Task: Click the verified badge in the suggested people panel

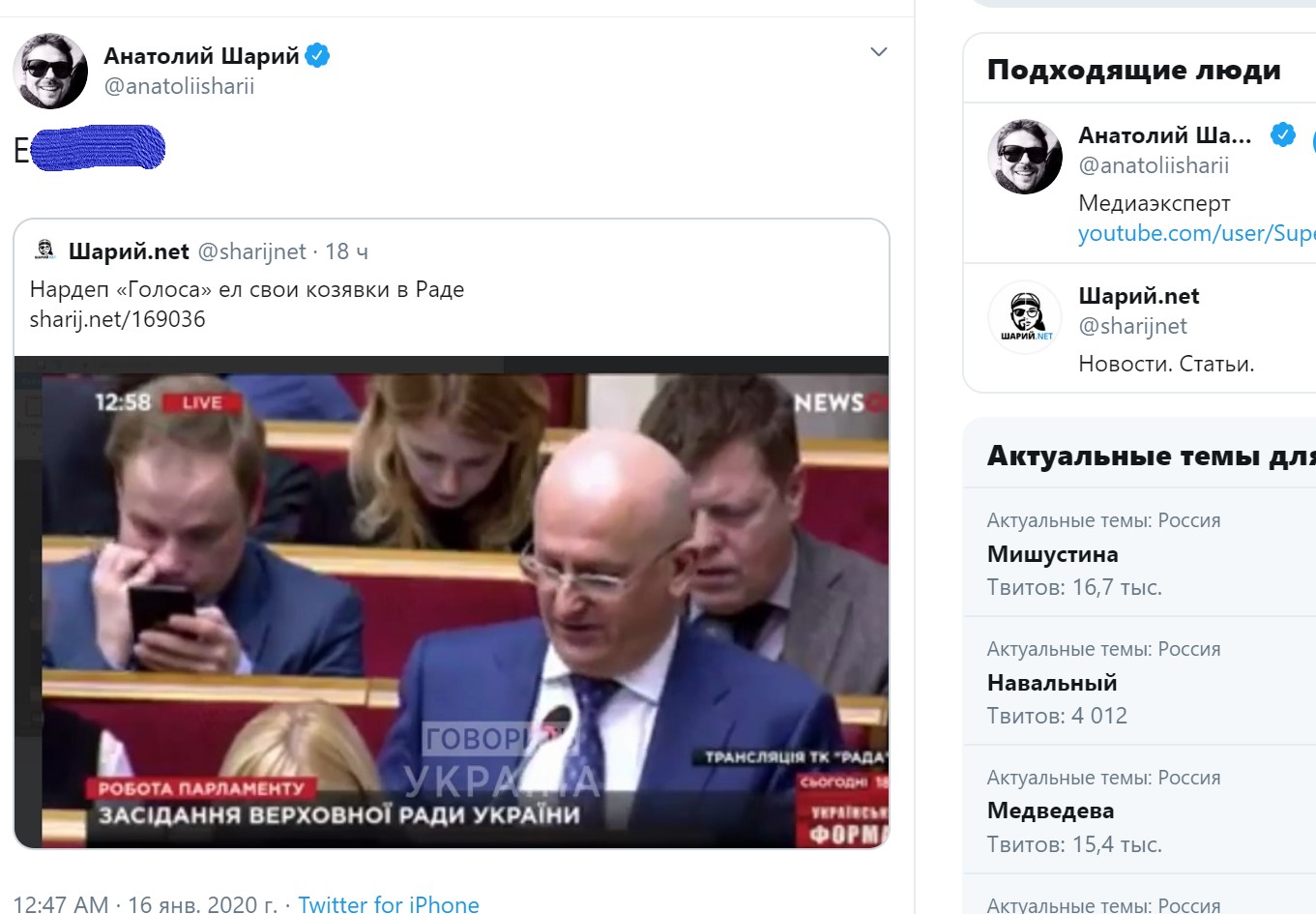Action: pos(1283,134)
